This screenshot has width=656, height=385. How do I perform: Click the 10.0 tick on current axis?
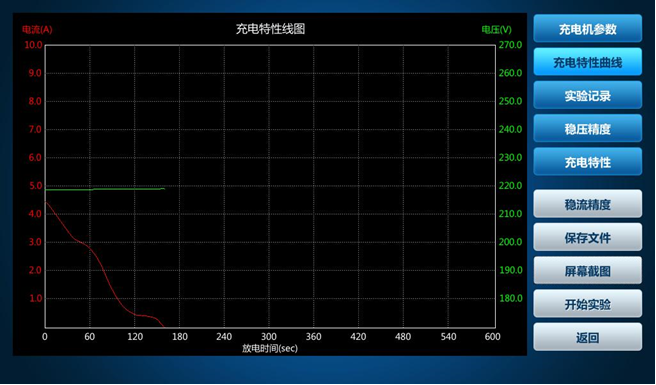point(33,45)
